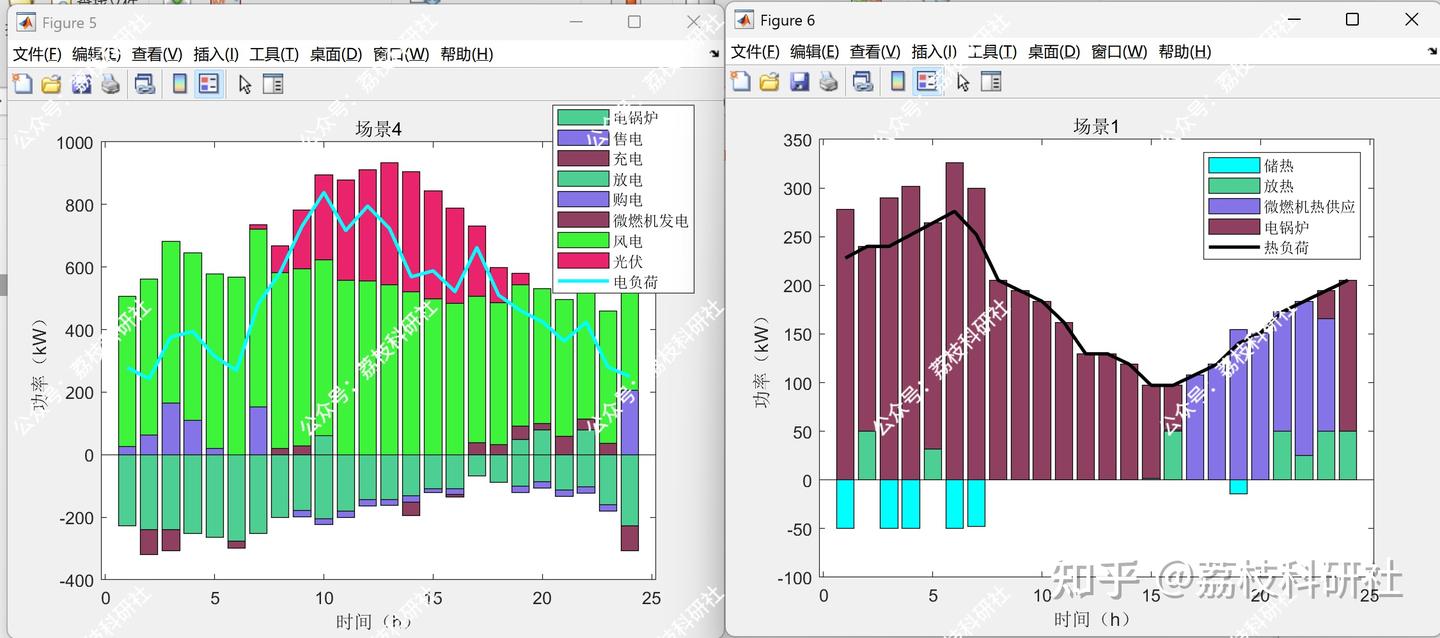Maximize the Figure 6 window
Viewport: 1440px width, 638px height.
pos(1352,19)
